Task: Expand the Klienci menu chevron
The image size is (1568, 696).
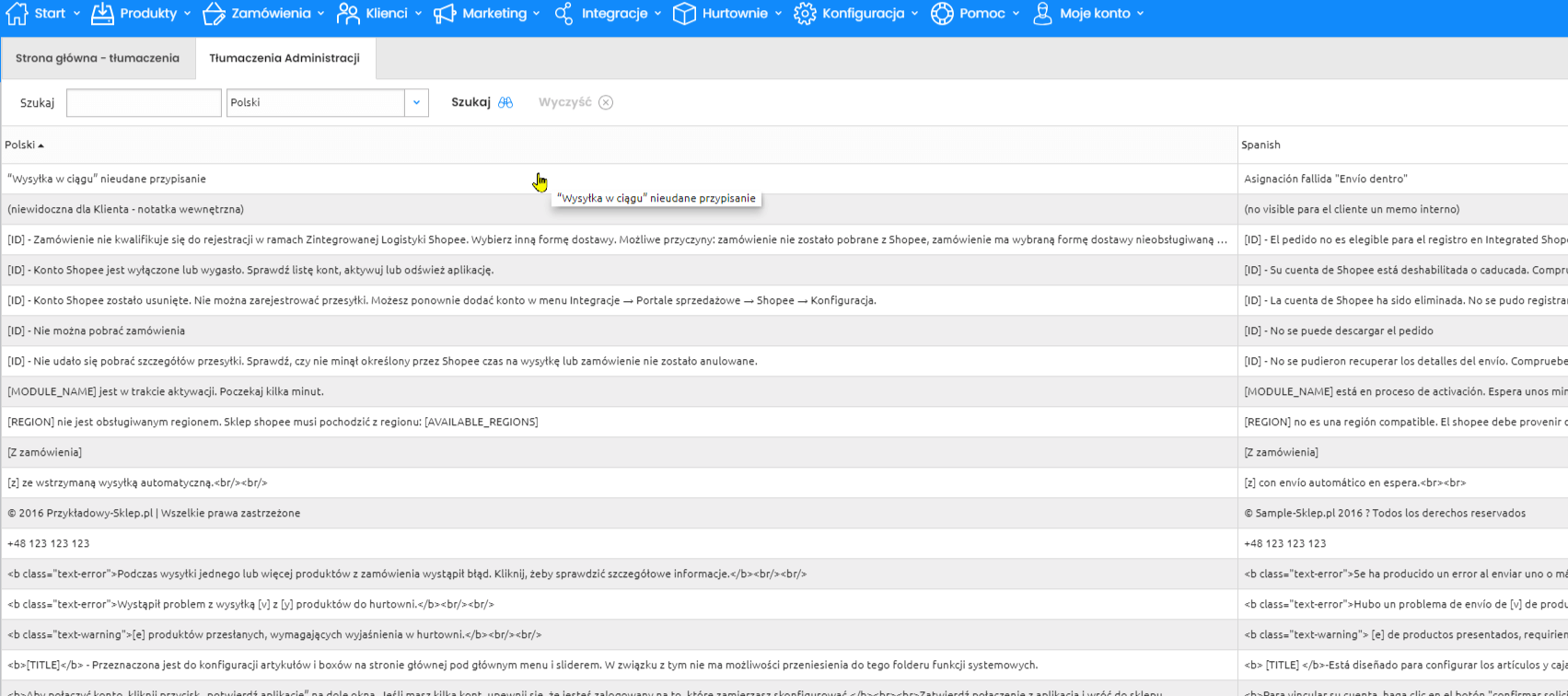Action: [418, 14]
